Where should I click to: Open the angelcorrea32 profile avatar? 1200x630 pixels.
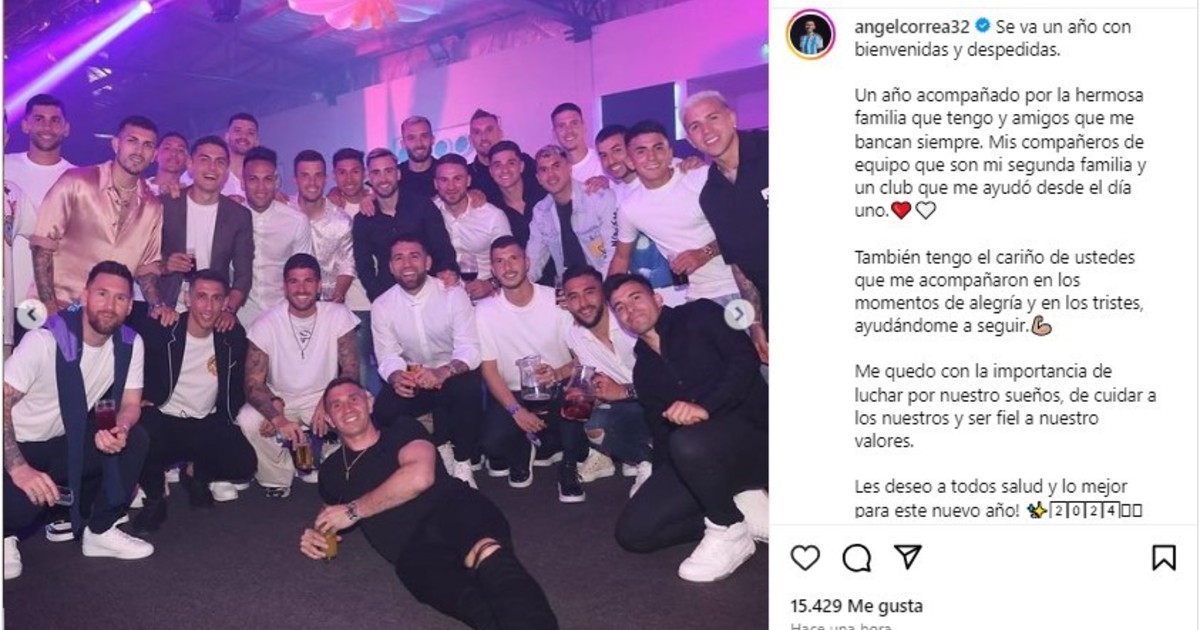[x=810, y=35]
